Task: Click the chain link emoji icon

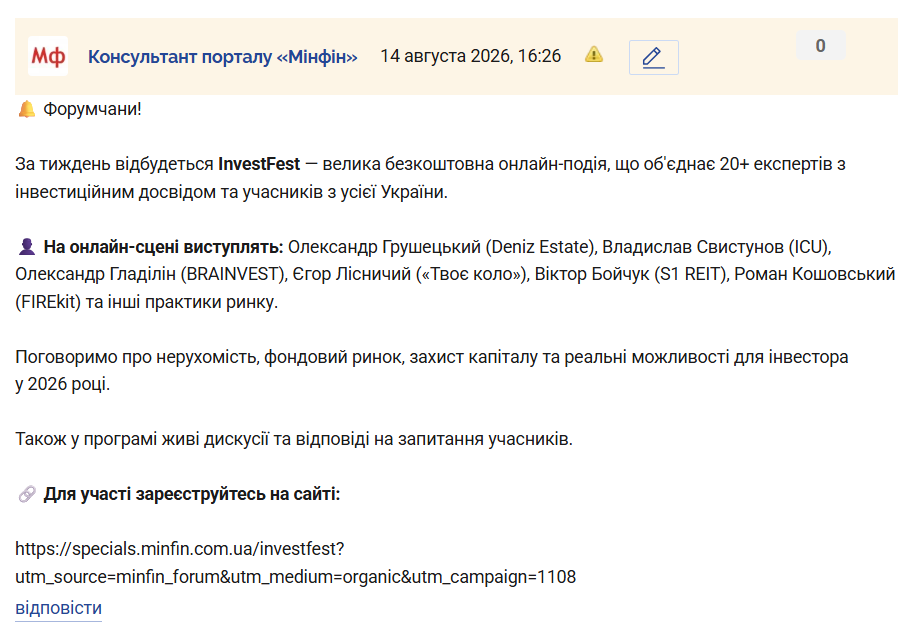Action: (x=27, y=494)
